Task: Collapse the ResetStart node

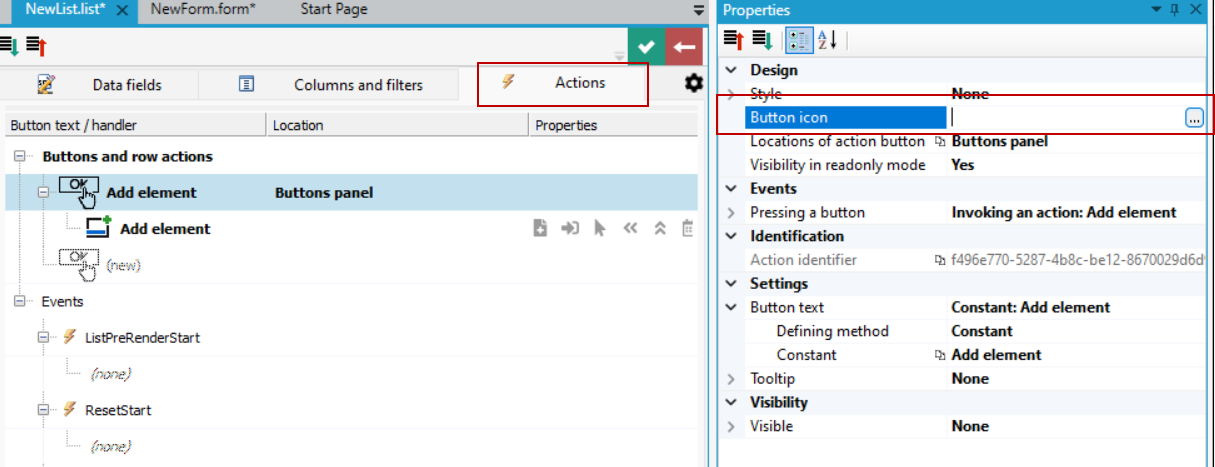Action: coord(43,409)
